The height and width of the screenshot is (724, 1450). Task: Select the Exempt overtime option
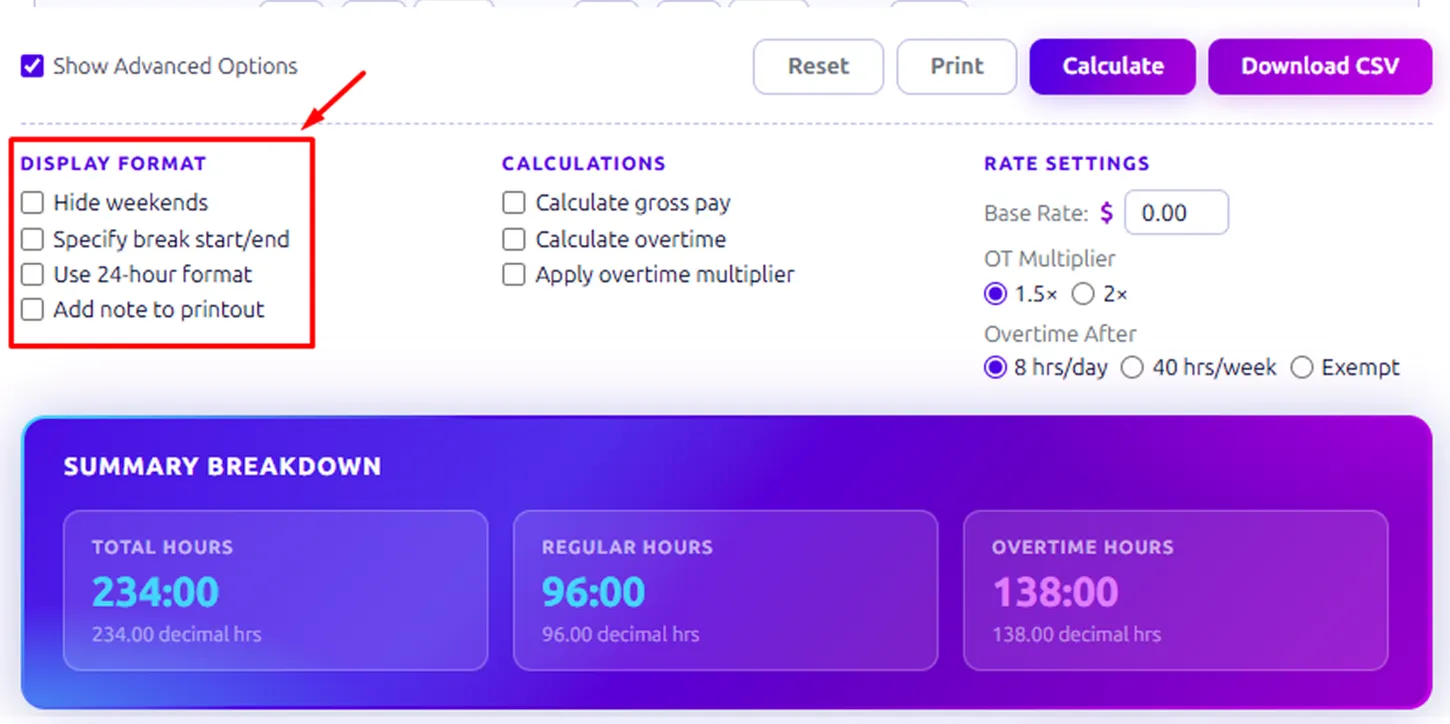[x=1302, y=368]
